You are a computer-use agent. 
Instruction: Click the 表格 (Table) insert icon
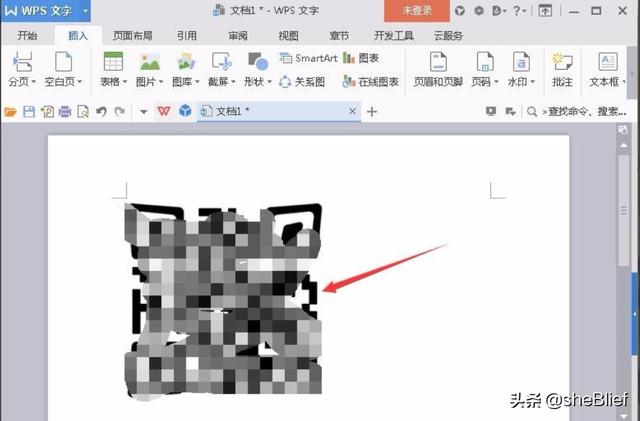[112, 62]
